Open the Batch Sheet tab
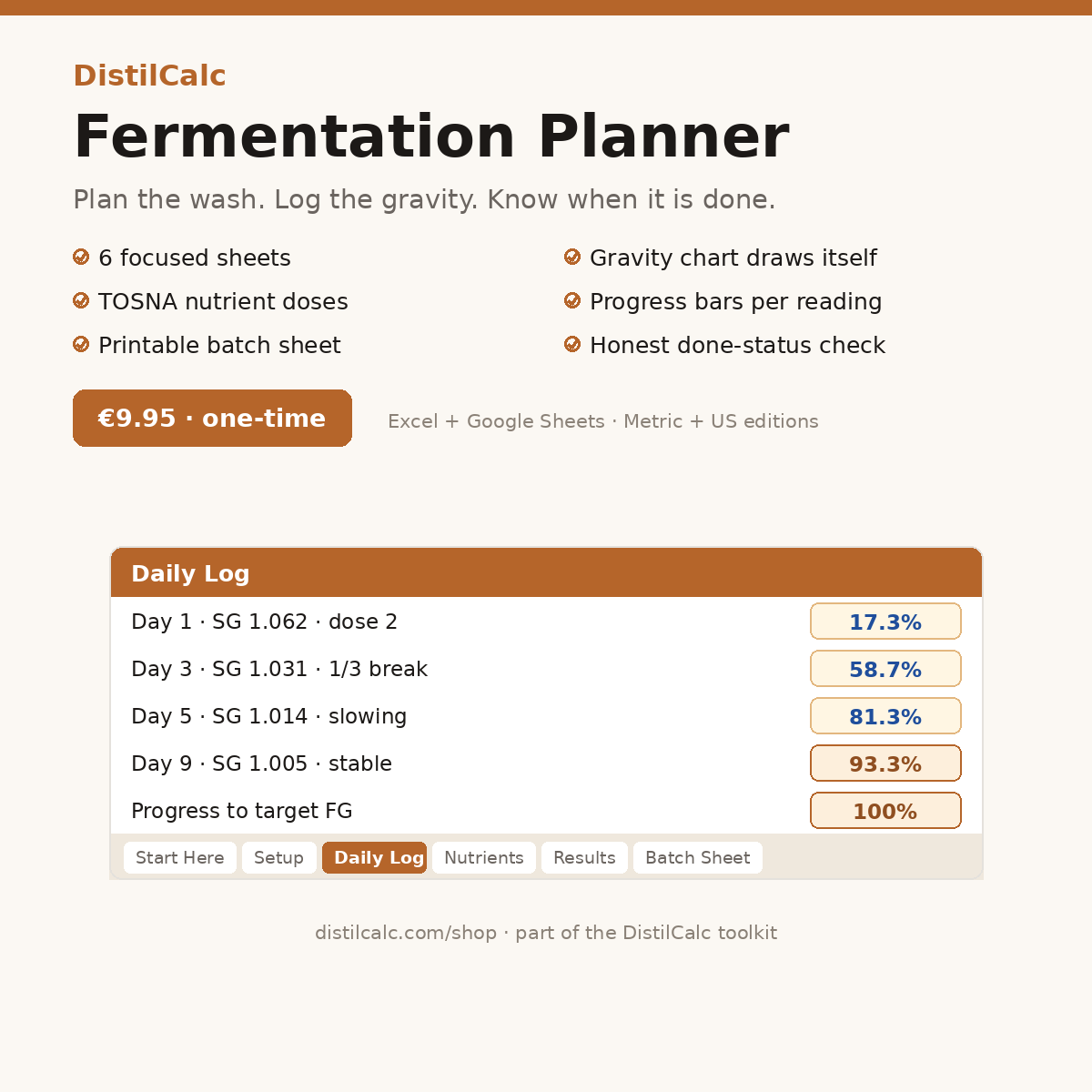Screen dimensions: 1092x1092 tap(698, 858)
